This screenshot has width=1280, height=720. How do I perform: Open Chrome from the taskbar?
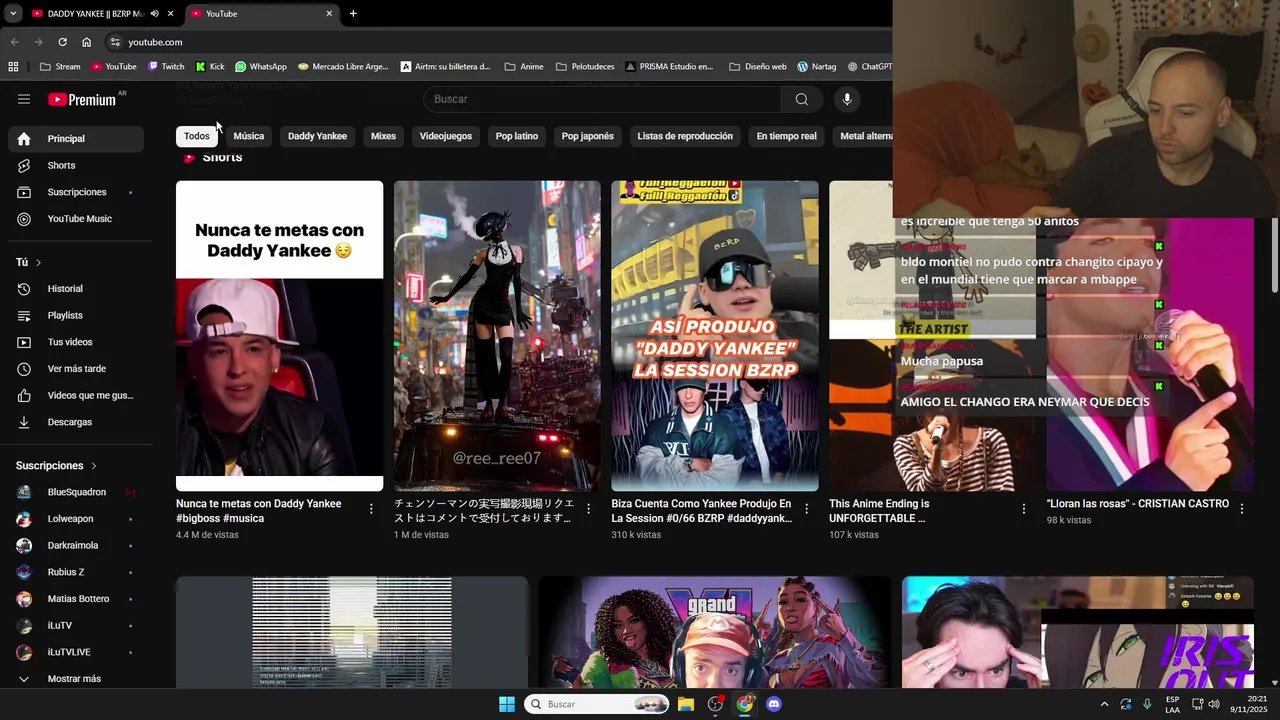(x=745, y=704)
